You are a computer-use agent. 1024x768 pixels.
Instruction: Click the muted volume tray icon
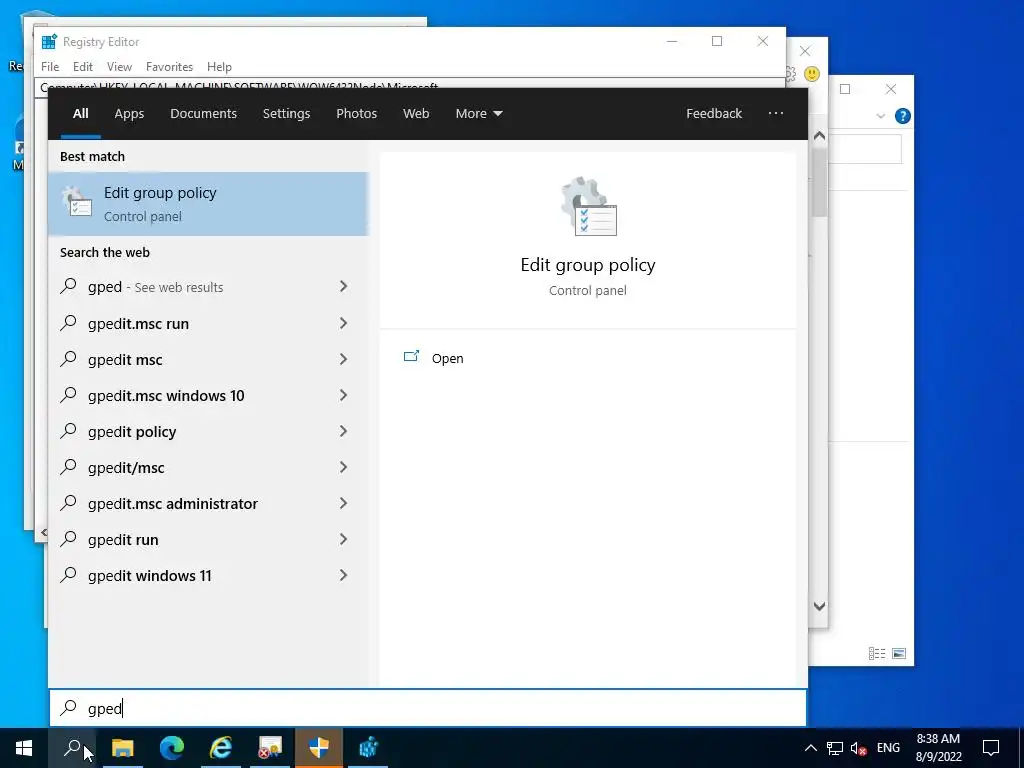click(858, 748)
